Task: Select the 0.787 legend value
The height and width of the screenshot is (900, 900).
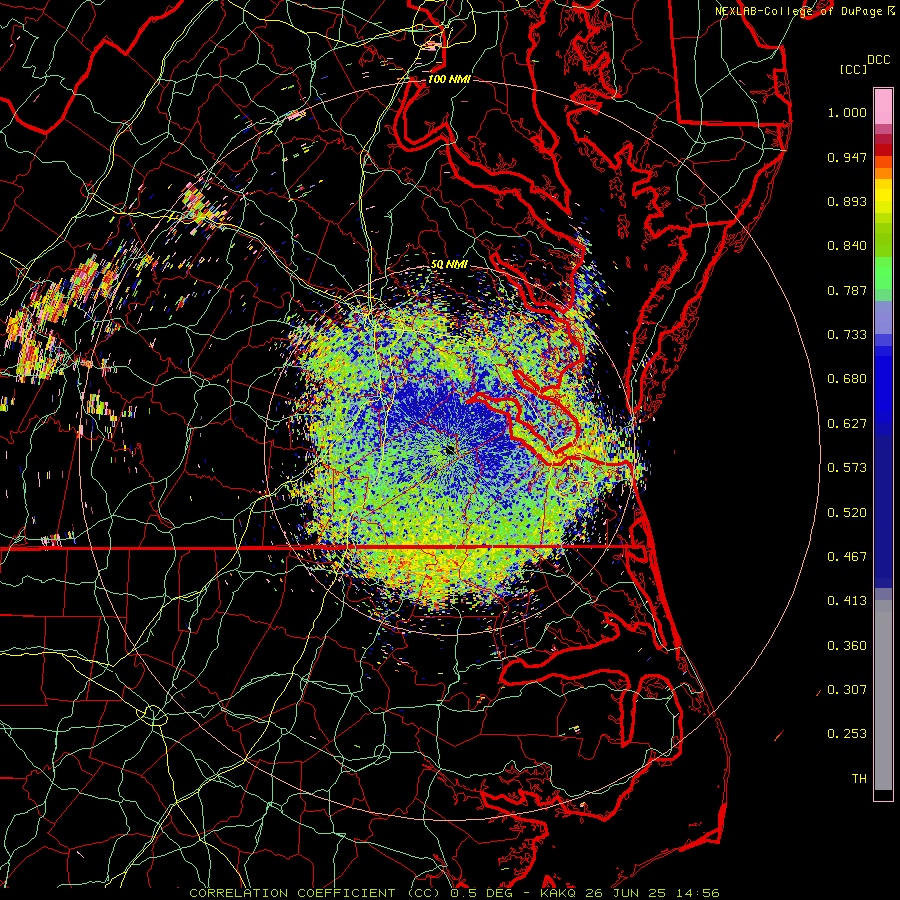Action: (847, 290)
